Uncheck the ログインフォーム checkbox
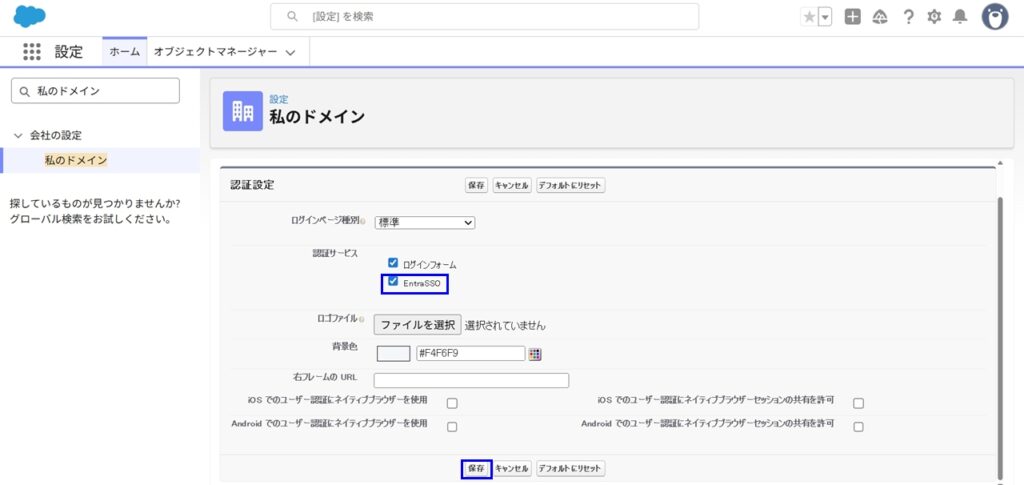This screenshot has width=1024, height=485. coord(393,263)
